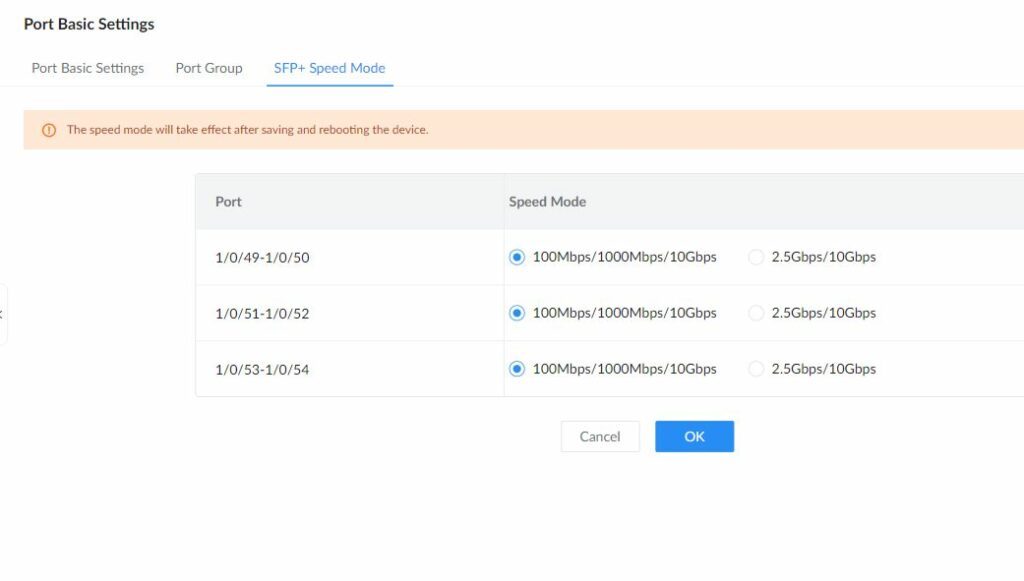1024x581 pixels.
Task: Select 100Mbps/1000Mbps/10Gbps for ports 1/0/51-1/0/52
Action: (x=517, y=313)
